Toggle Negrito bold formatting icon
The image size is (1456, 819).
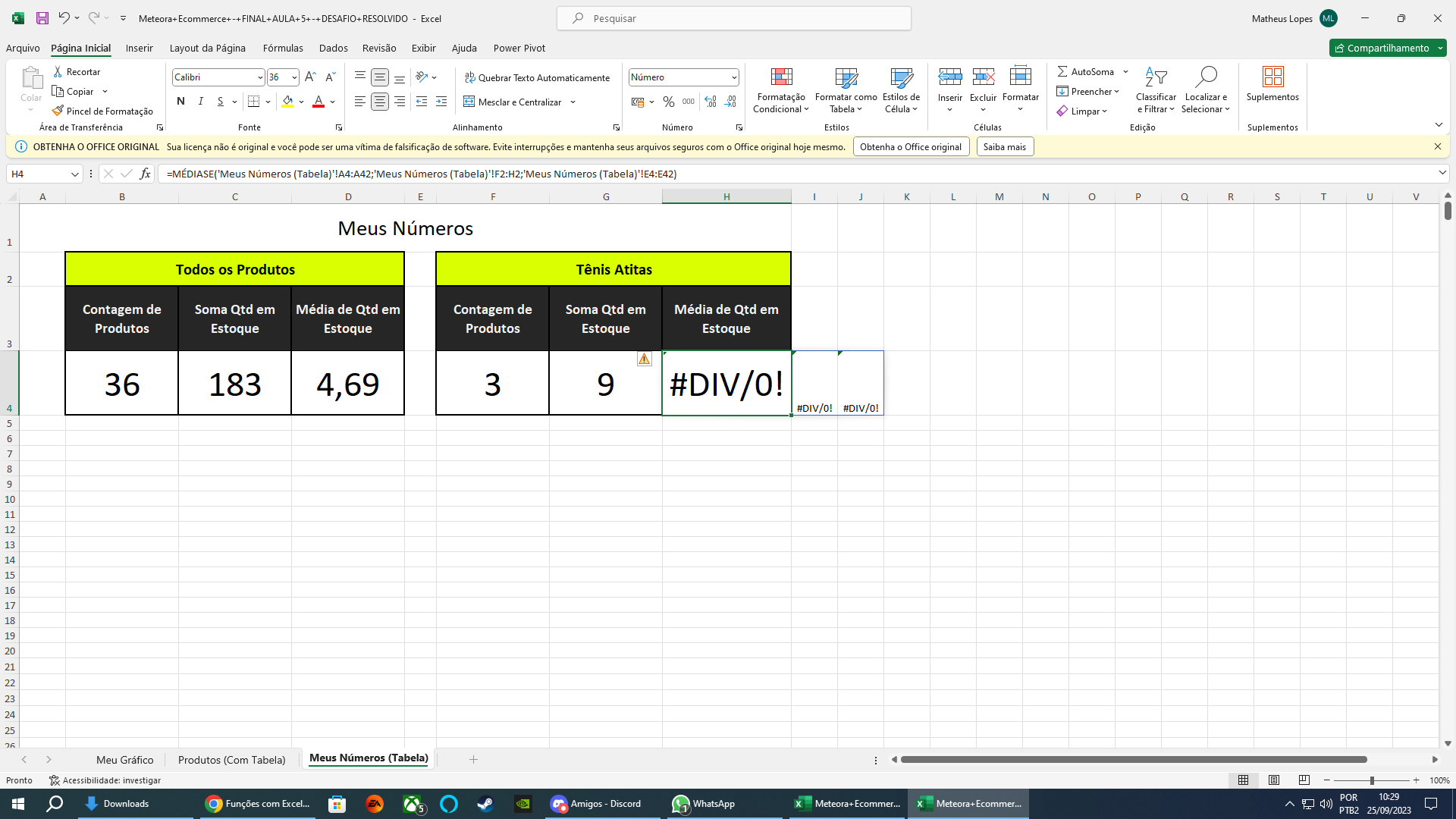(x=180, y=102)
